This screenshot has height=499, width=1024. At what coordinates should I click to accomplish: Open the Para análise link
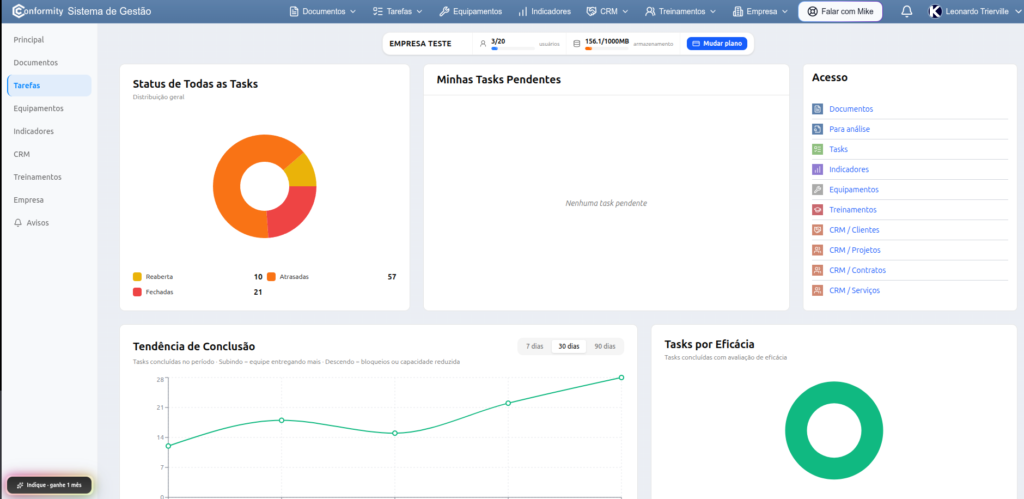click(x=849, y=129)
